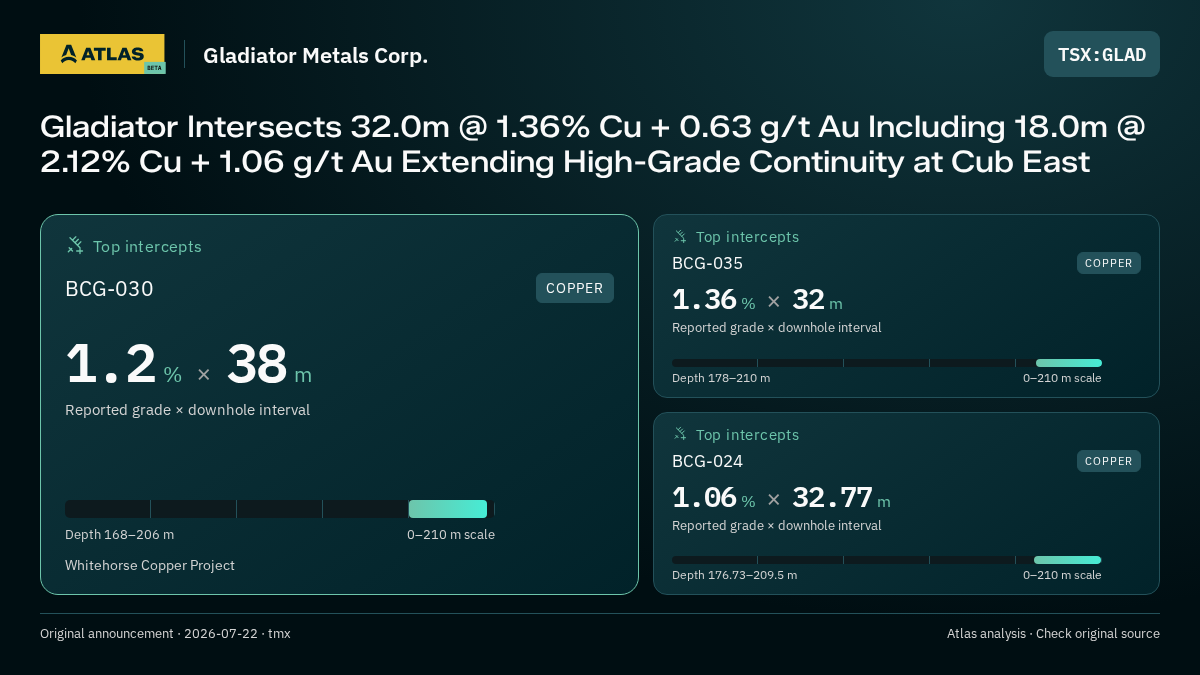Viewport: 1200px width, 675px height.
Task: Click Reported grade × downhole interval under 1.2 %
Action: tap(187, 410)
